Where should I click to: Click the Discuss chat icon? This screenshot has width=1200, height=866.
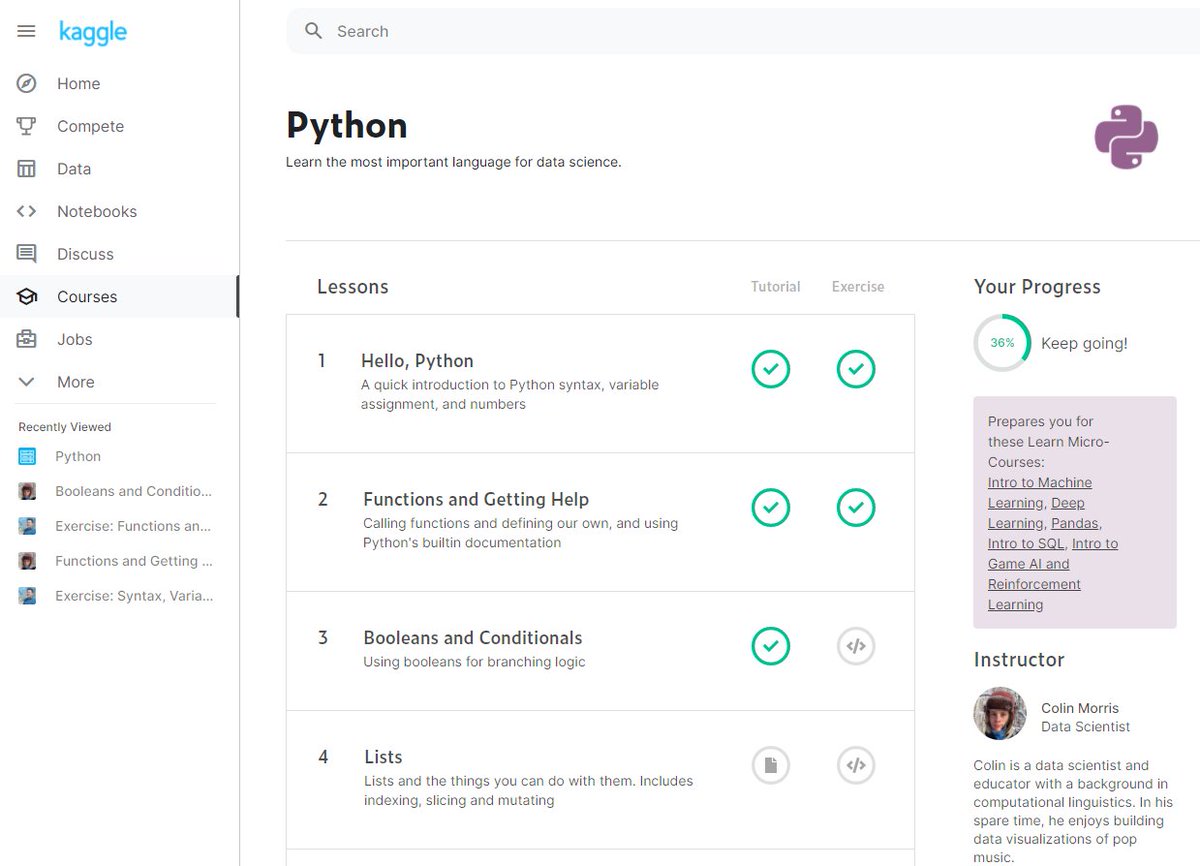coord(27,254)
